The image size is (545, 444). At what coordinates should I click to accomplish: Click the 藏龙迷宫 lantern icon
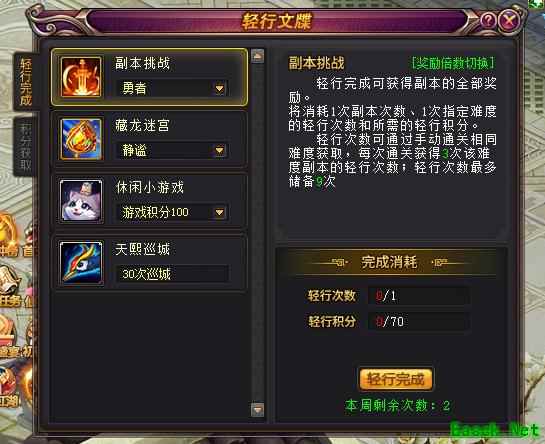pyautogui.click(x=81, y=139)
